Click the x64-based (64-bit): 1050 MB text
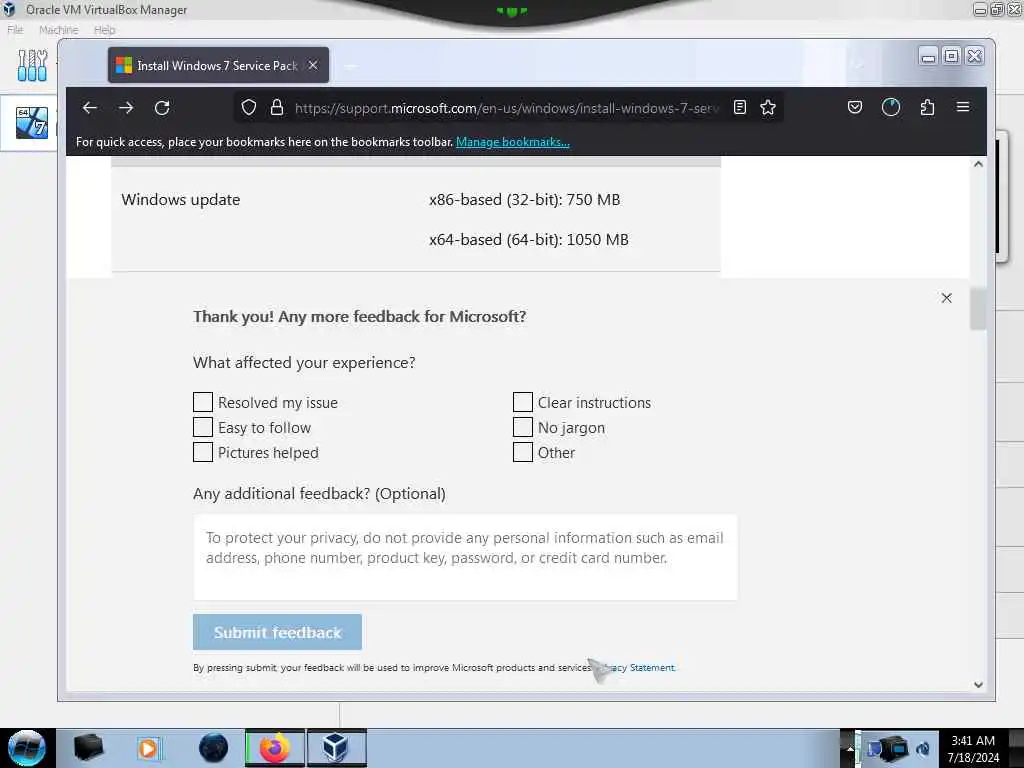This screenshot has width=1024, height=768. click(x=529, y=240)
